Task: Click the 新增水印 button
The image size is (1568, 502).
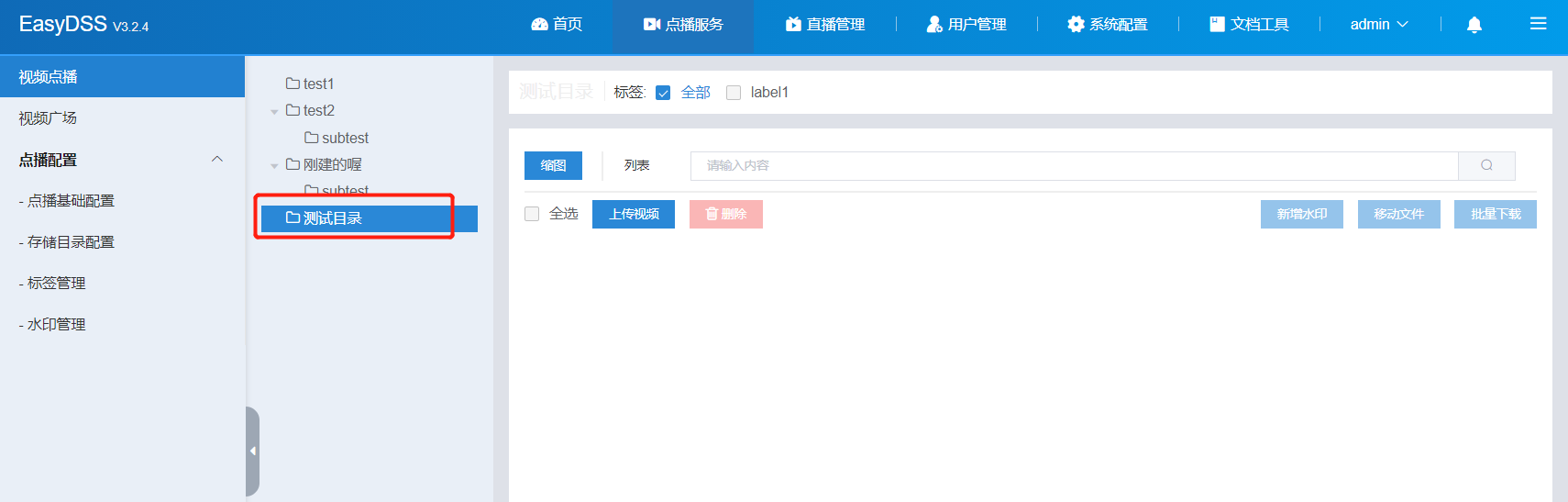Action: click(1302, 214)
